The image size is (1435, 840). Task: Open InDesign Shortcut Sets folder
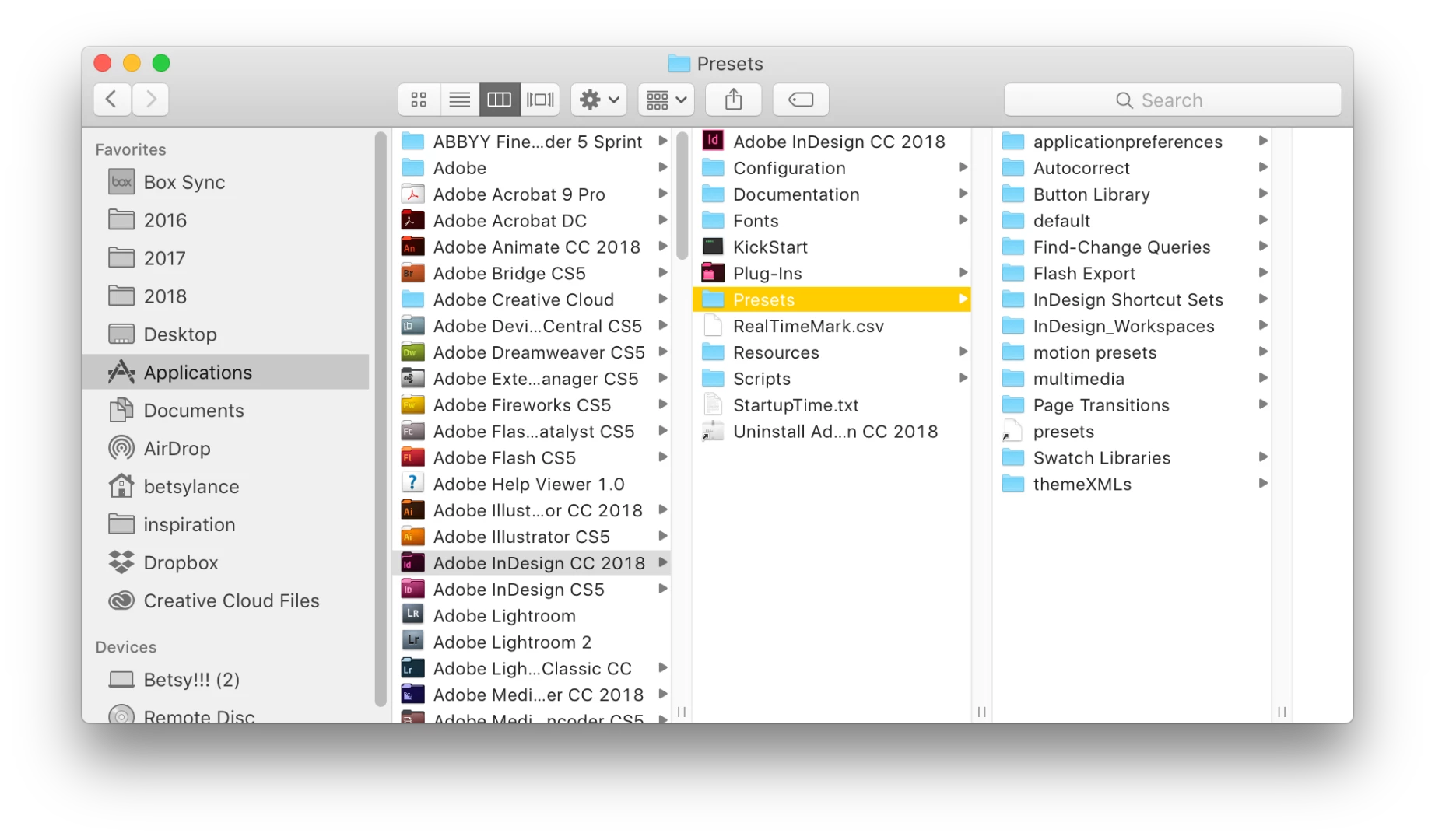(1133, 300)
